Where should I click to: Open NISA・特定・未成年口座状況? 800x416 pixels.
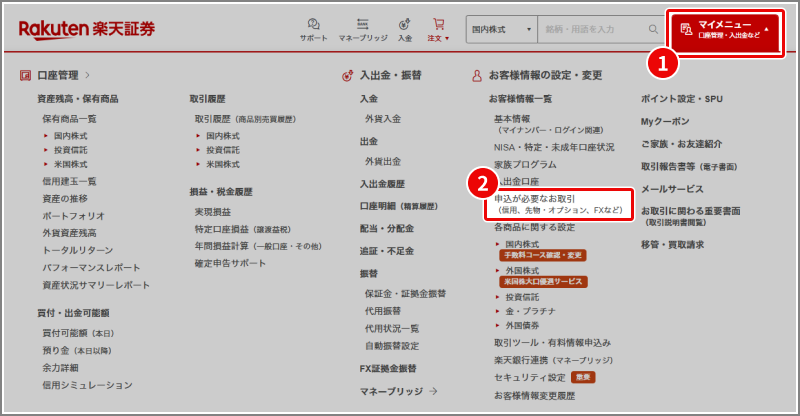(554, 147)
